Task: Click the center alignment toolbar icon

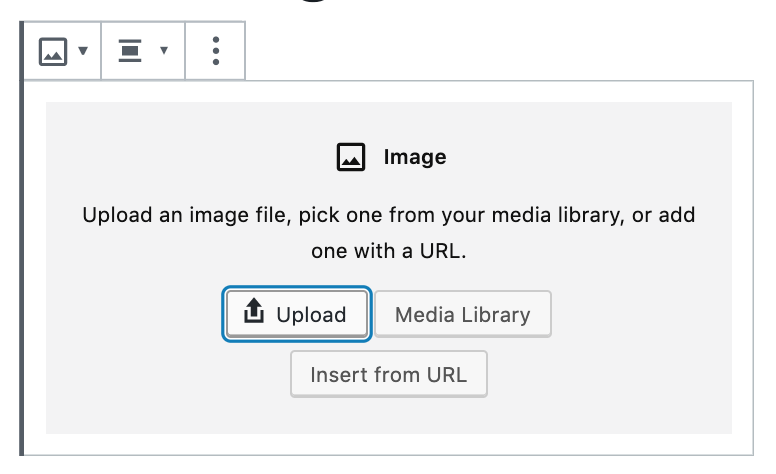Action: click(x=130, y=50)
